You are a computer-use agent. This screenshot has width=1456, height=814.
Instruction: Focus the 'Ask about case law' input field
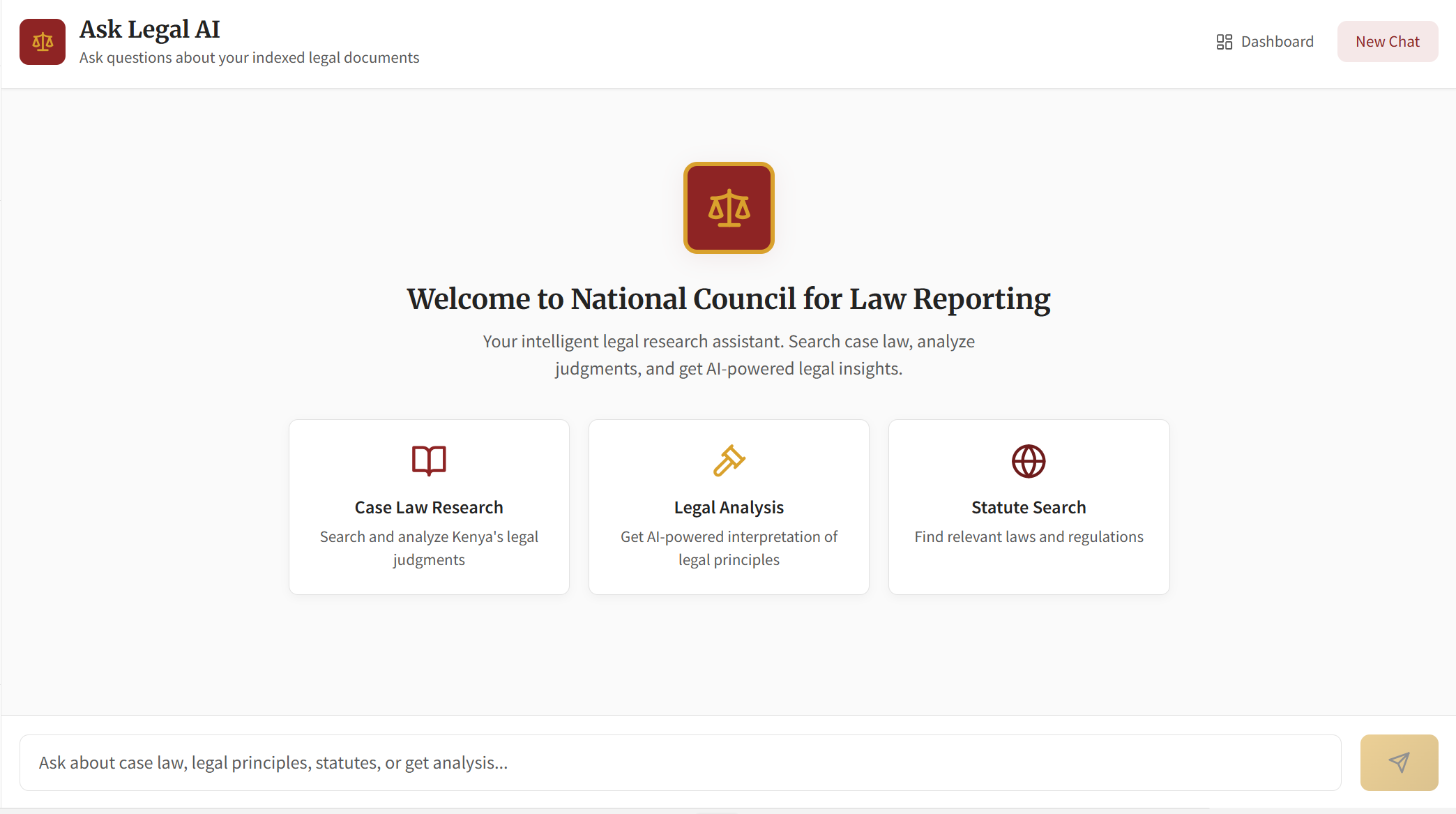click(x=680, y=762)
